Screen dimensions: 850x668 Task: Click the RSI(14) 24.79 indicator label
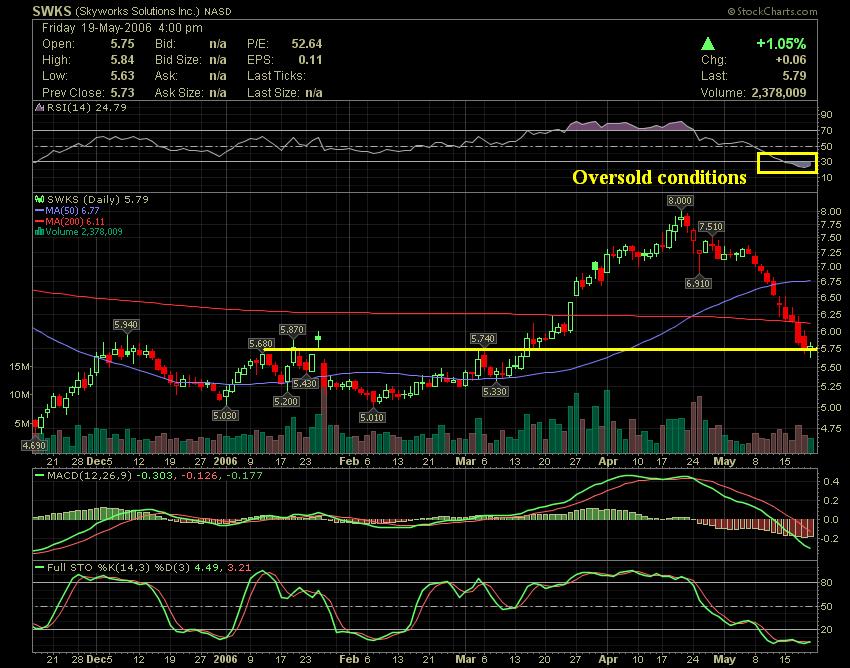click(x=87, y=107)
